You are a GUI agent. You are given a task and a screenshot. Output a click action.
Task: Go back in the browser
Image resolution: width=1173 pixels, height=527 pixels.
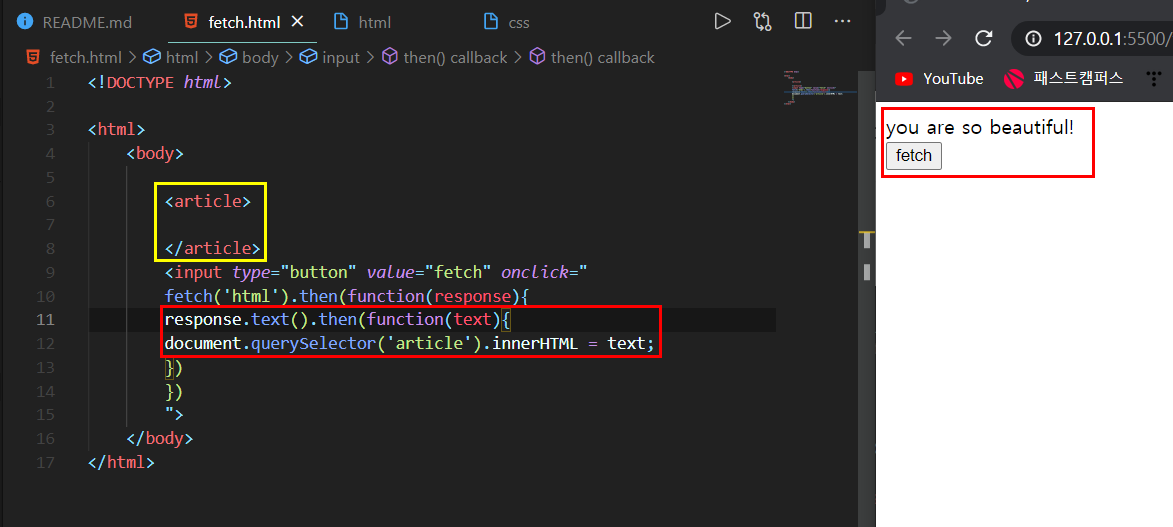pos(904,38)
